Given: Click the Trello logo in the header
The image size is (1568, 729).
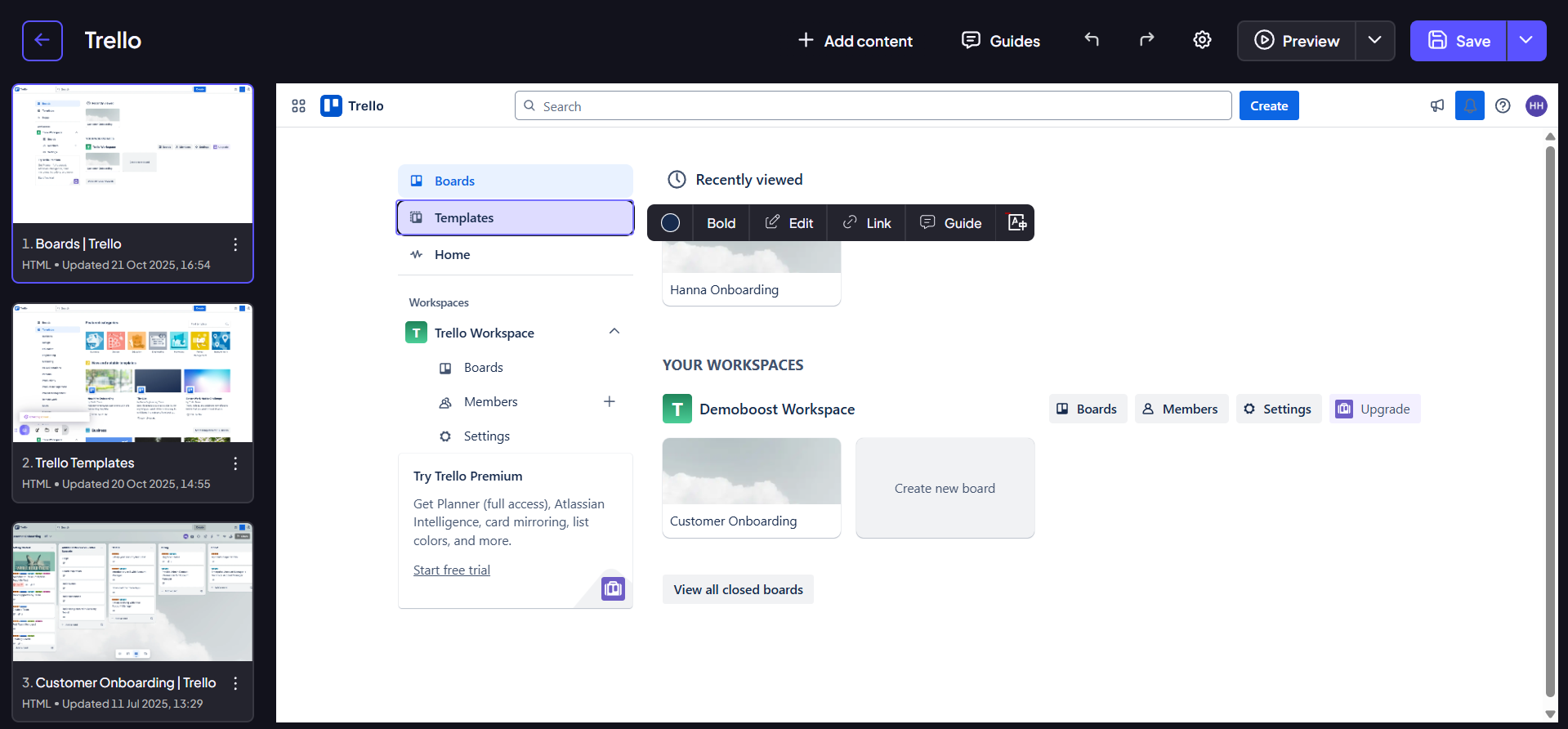Looking at the screenshot, I should coord(352,105).
